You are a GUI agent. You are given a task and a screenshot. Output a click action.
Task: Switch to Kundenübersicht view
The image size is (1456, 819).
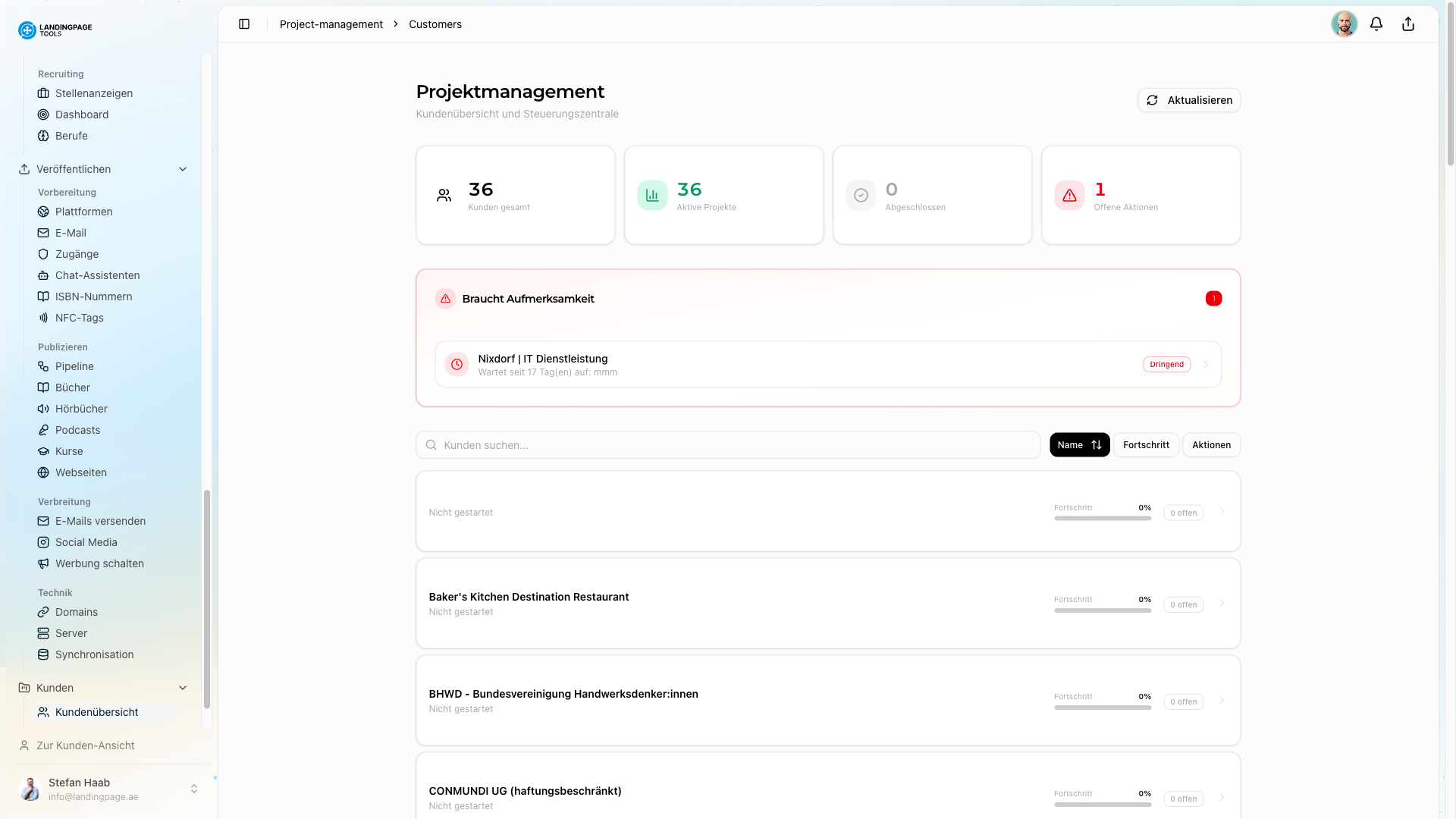point(96,711)
